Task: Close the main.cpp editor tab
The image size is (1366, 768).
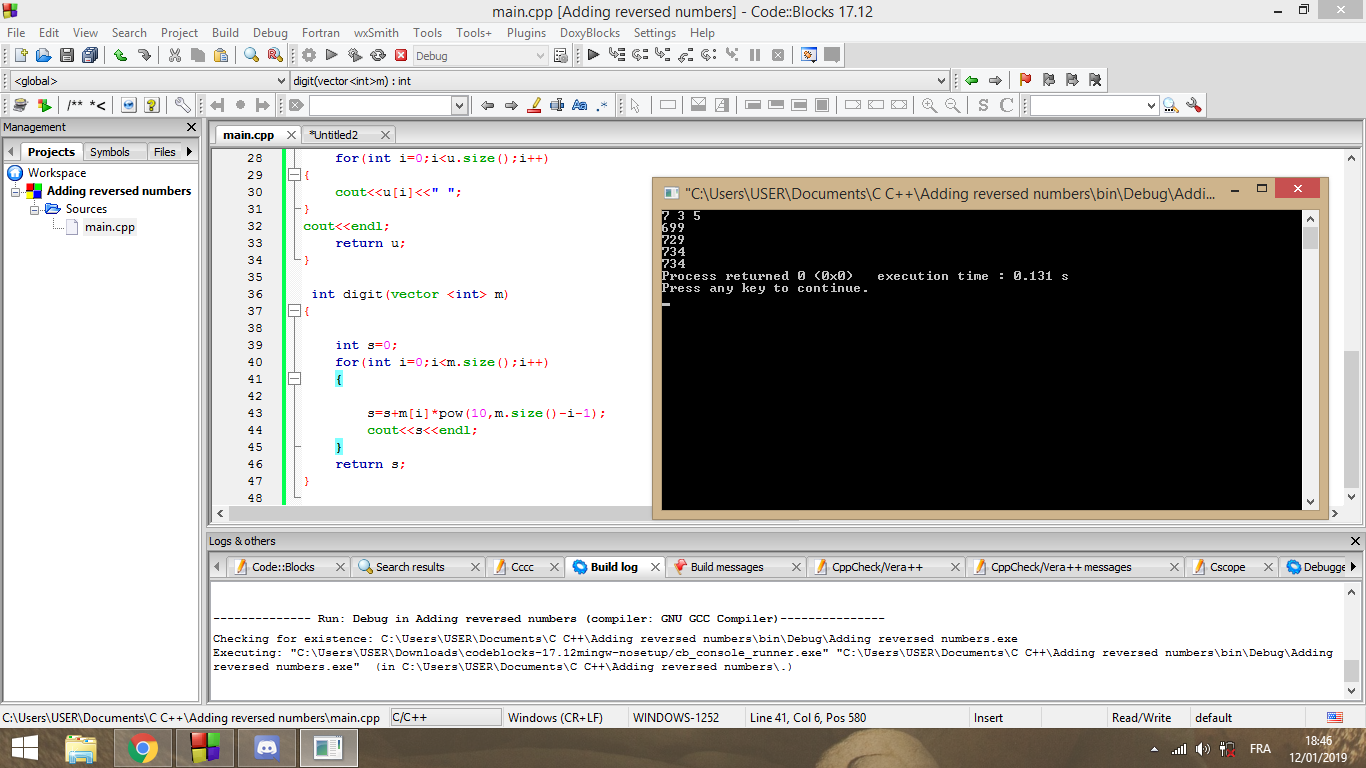Action: point(291,135)
